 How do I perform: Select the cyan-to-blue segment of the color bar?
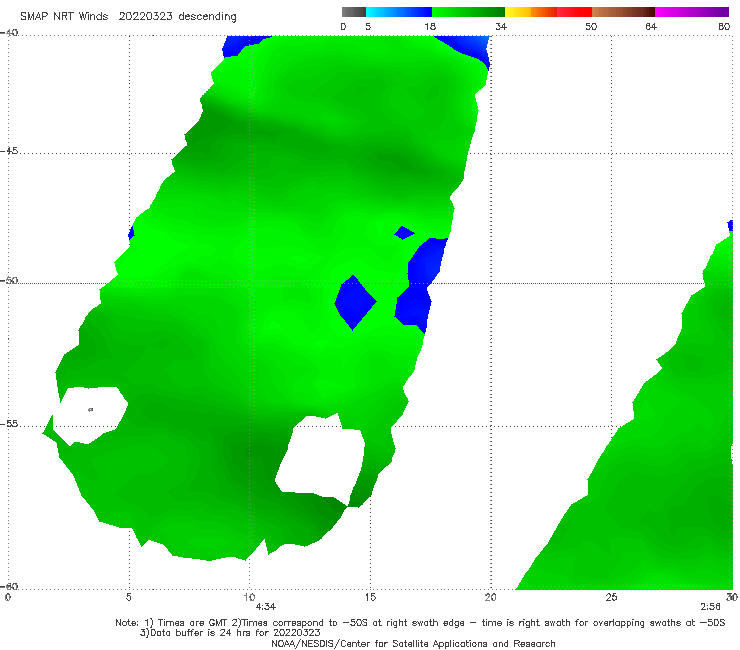coord(399,12)
